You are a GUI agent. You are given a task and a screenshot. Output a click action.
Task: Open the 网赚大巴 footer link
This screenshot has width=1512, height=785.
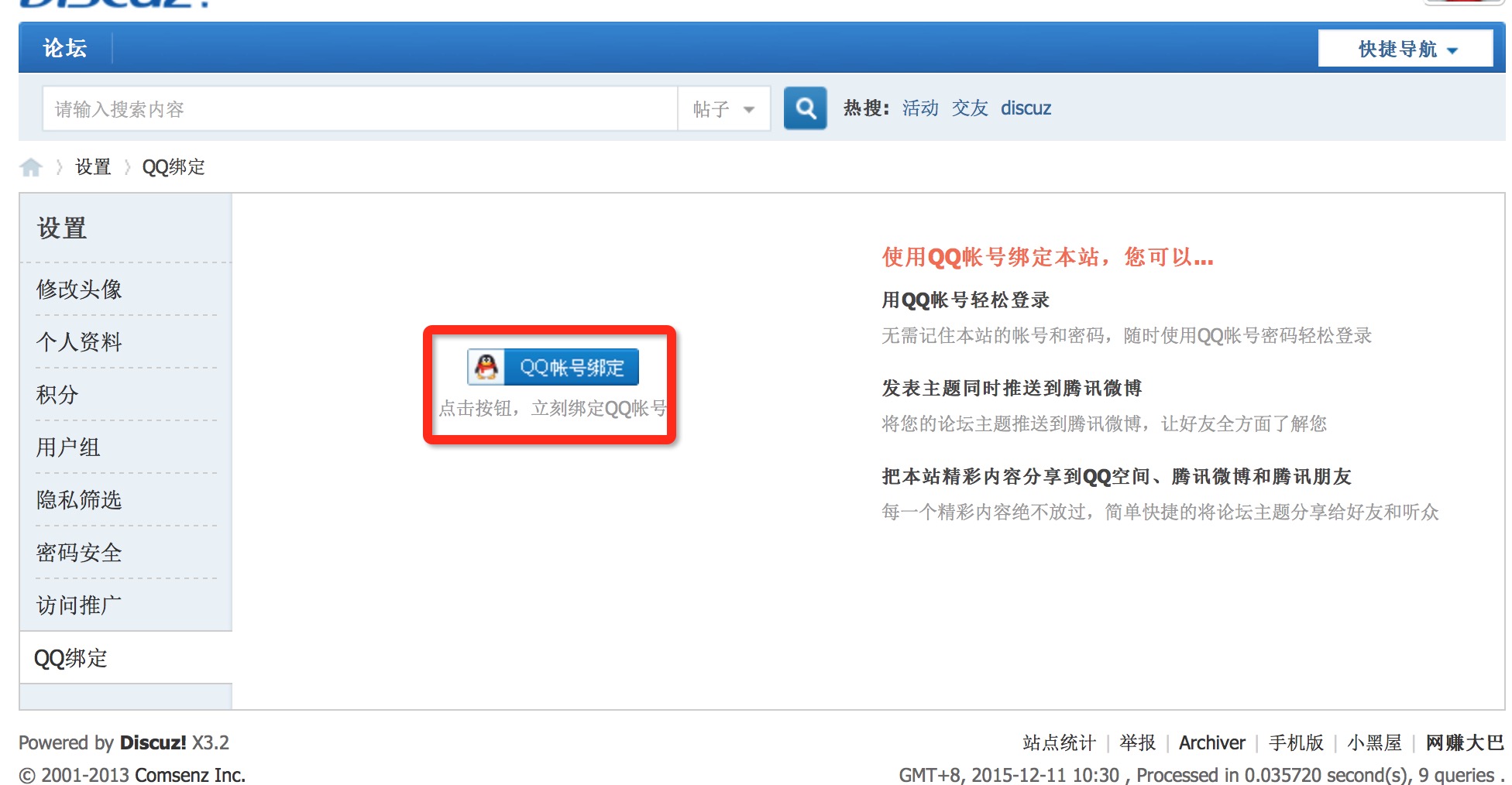[1465, 743]
